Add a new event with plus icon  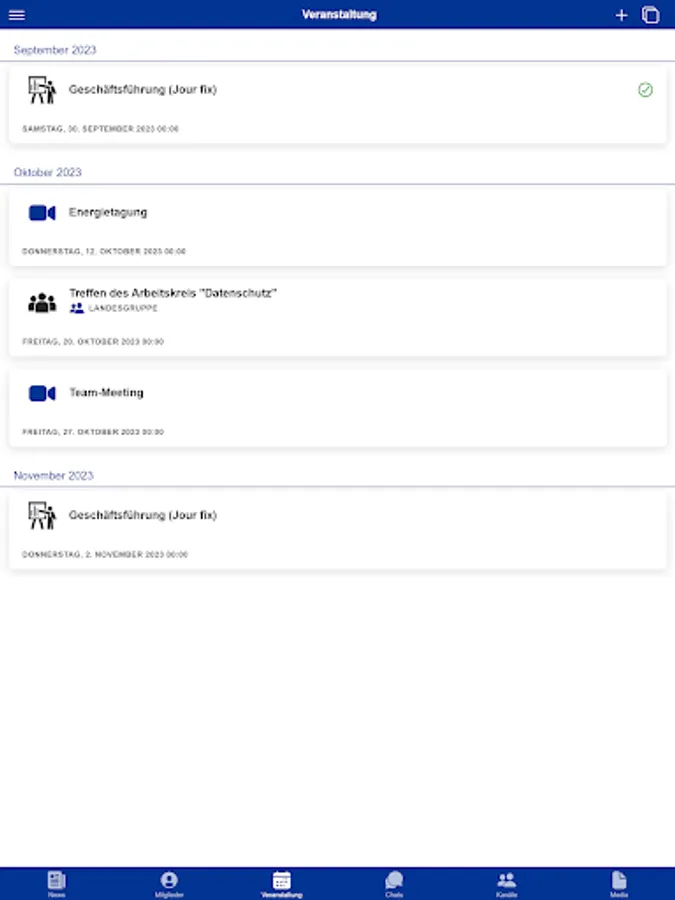click(621, 15)
